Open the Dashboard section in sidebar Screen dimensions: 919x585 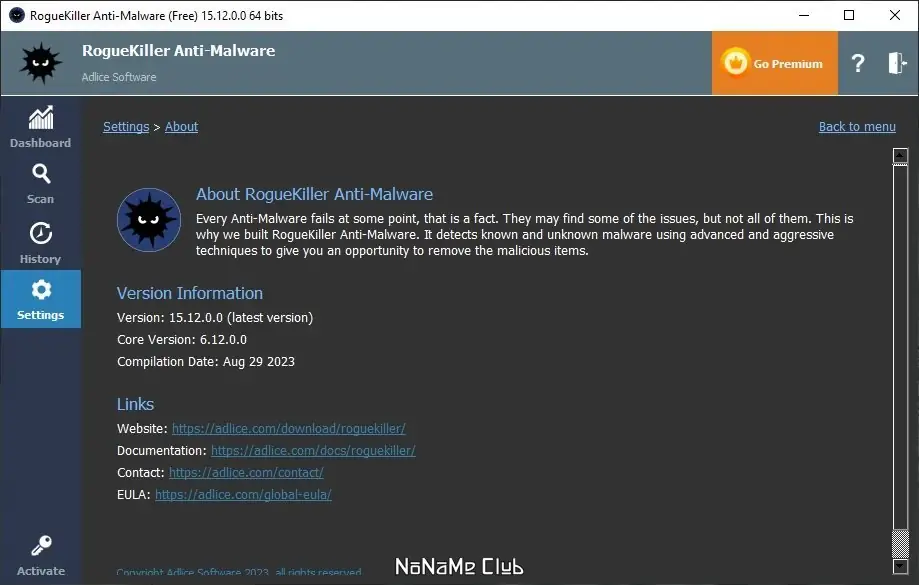40,127
